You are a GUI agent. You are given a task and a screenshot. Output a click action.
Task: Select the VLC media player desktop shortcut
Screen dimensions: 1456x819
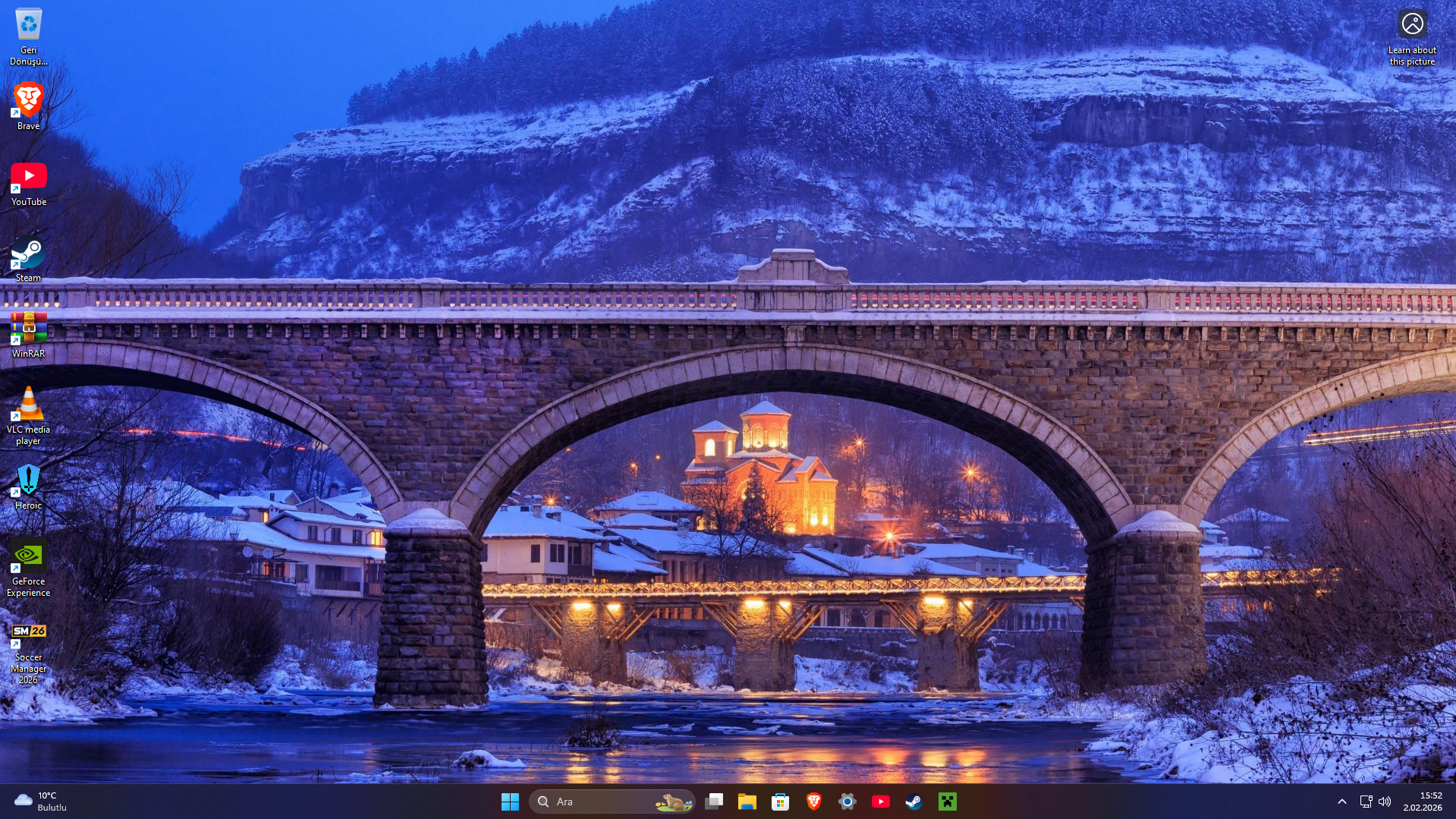click(28, 416)
